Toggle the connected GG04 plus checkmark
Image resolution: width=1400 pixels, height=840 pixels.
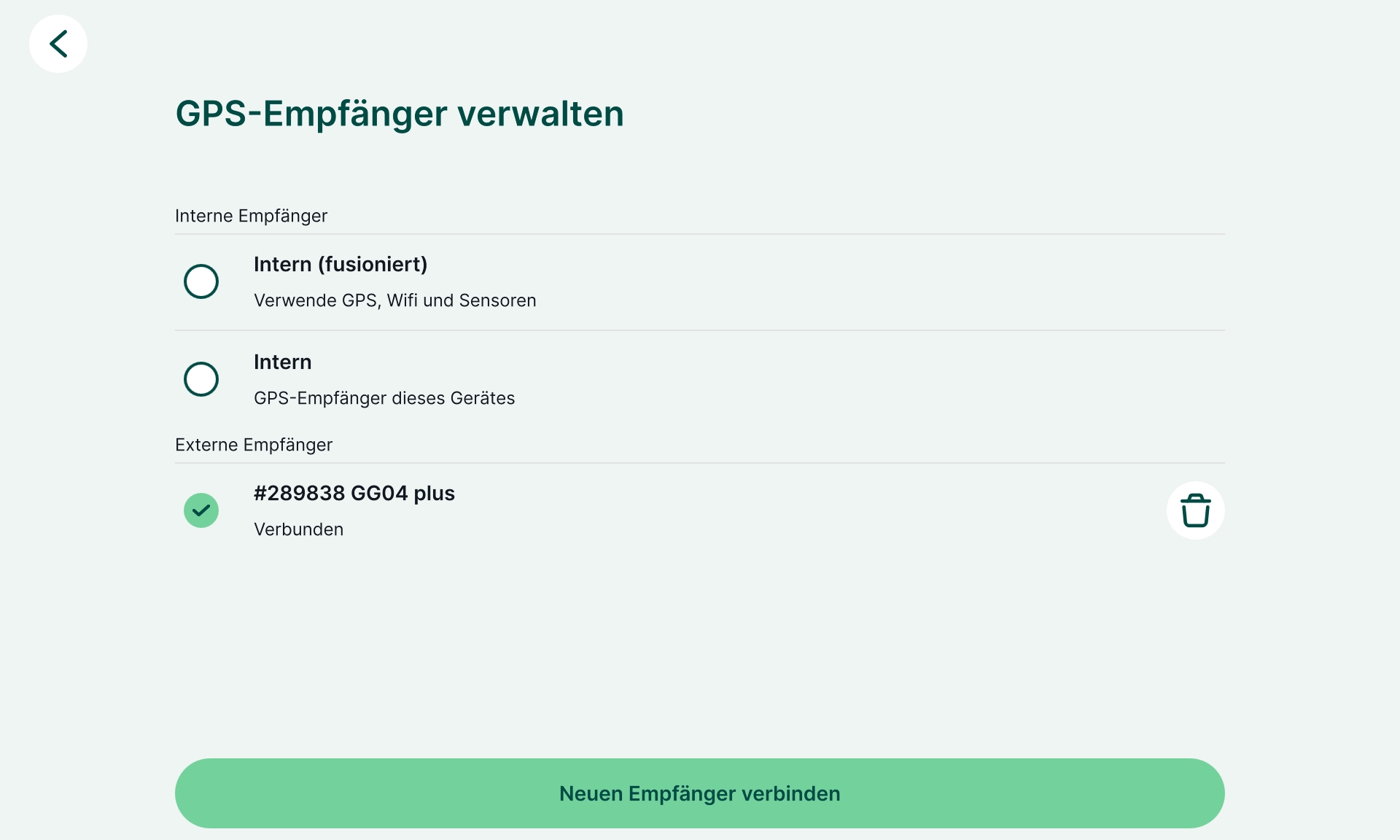pos(201,510)
